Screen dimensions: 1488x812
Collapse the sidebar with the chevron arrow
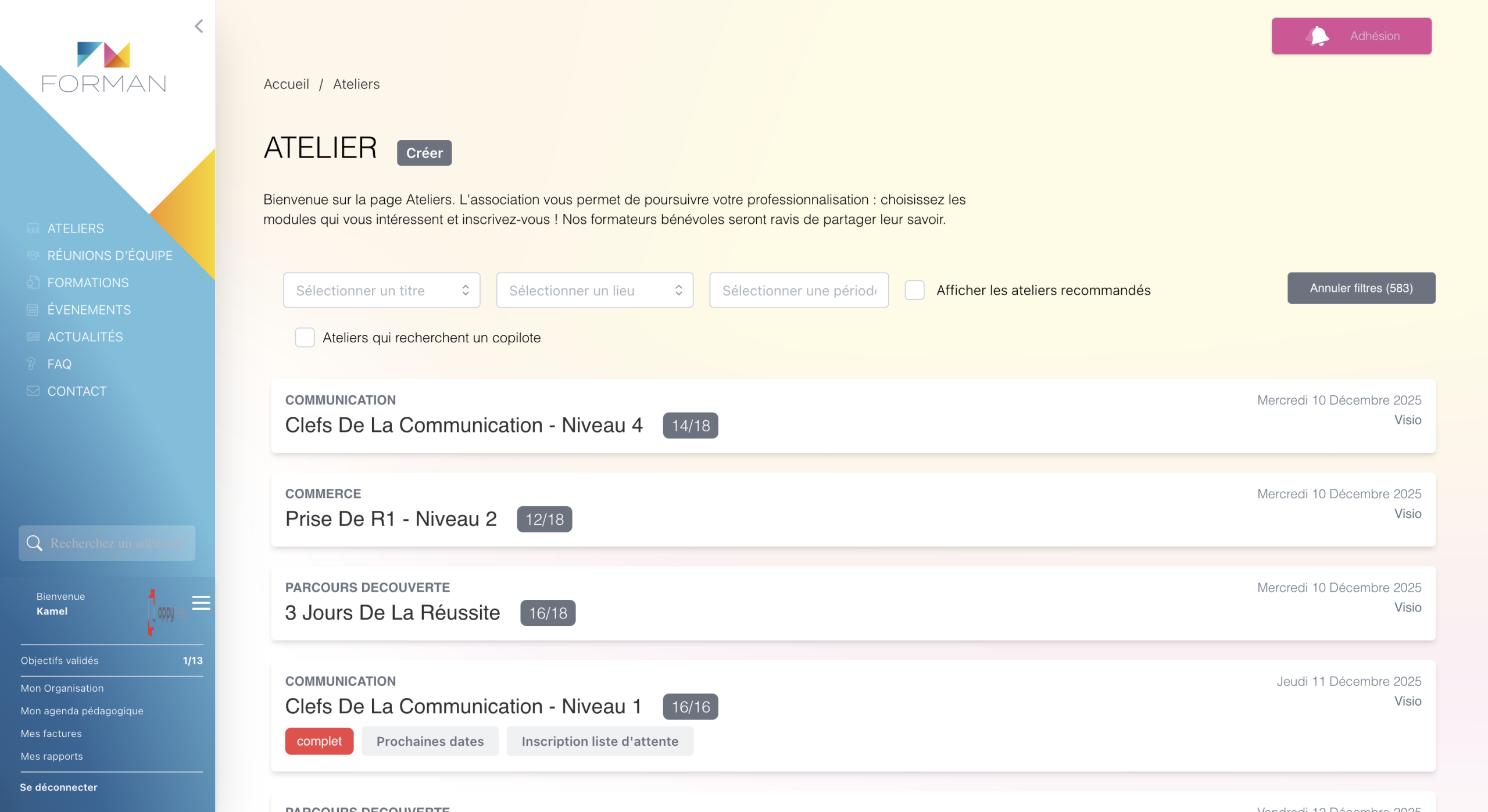199,26
